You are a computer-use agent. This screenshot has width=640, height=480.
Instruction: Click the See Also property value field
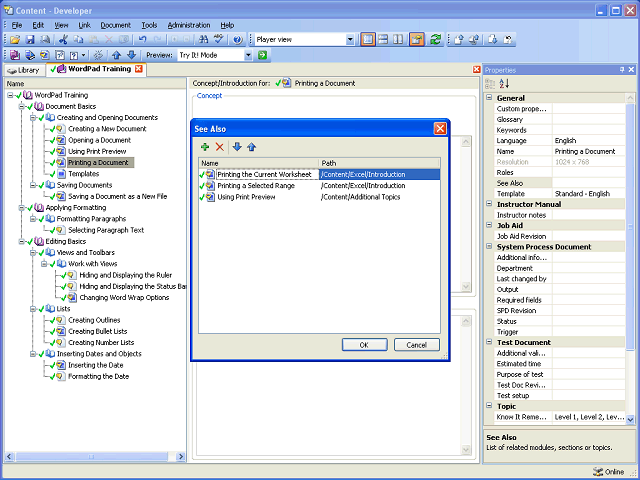589,183
